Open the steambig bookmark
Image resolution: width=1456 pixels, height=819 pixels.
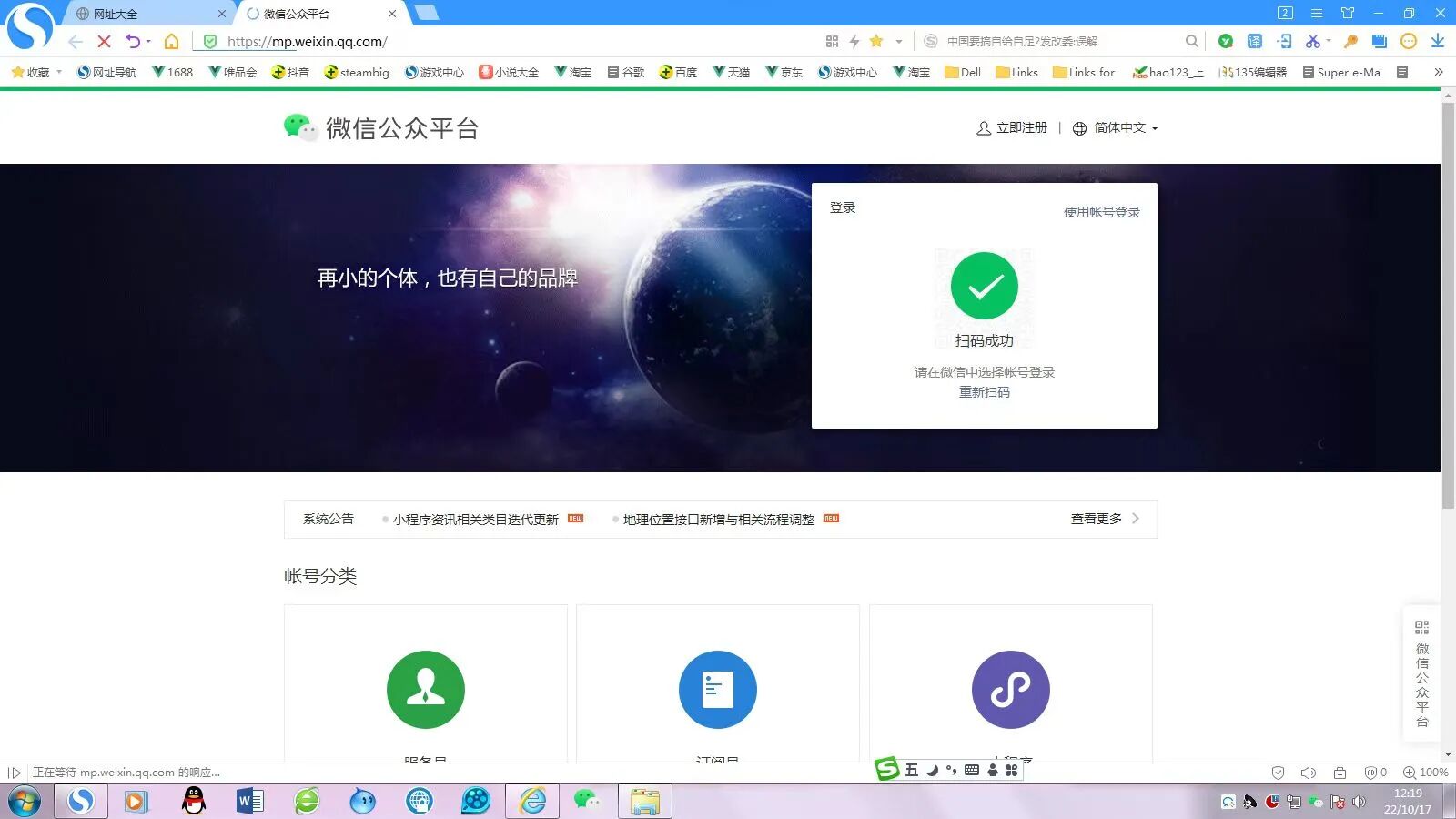[357, 72]
